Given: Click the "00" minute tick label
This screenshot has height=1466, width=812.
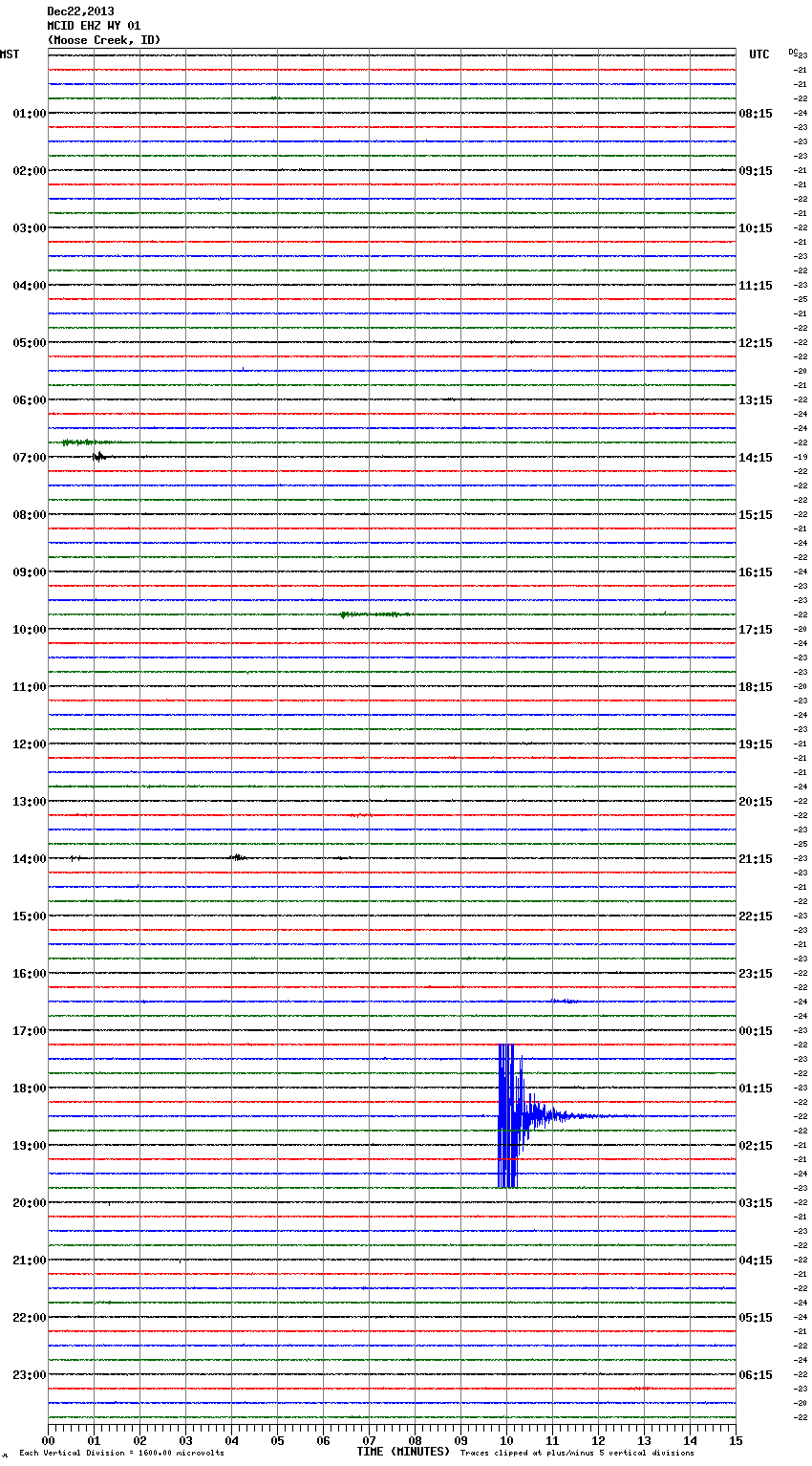Looking at the screenshot, I should (x=48, y=1441).
